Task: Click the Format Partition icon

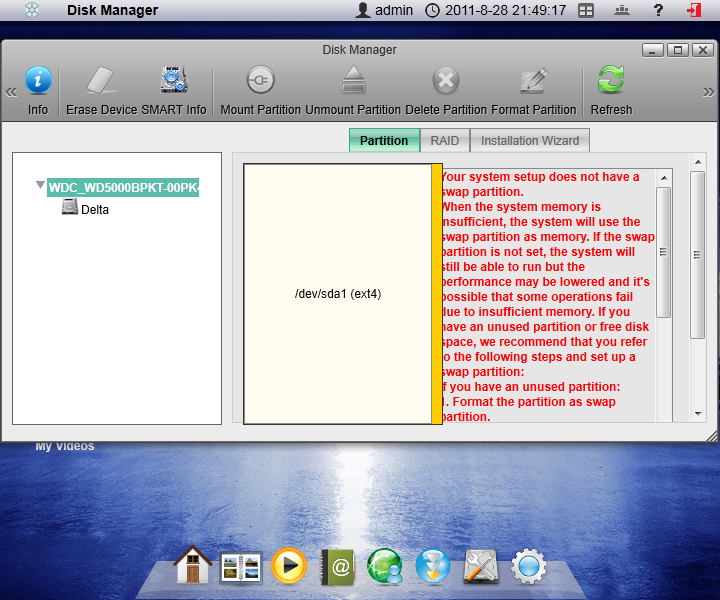Action: tap(534, 82)
